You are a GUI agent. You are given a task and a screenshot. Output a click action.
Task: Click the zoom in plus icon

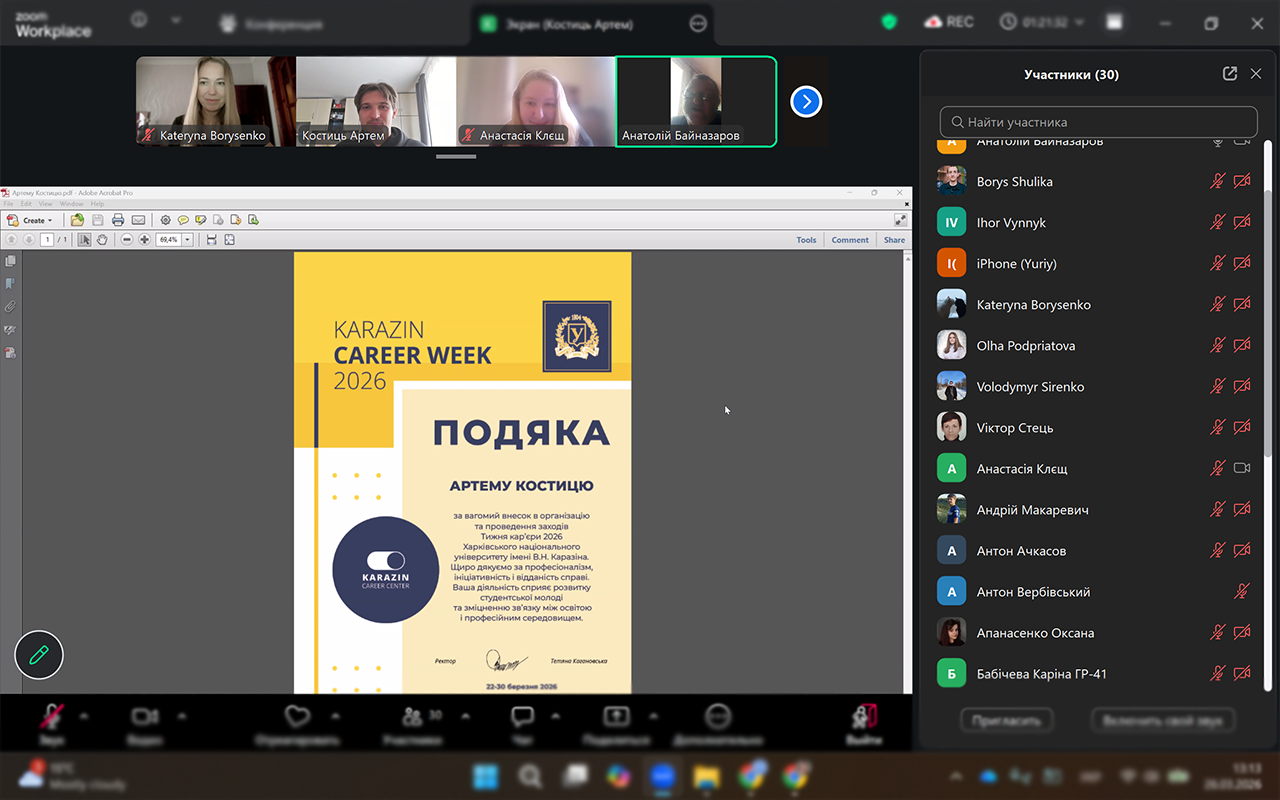(x=145, y=240)
